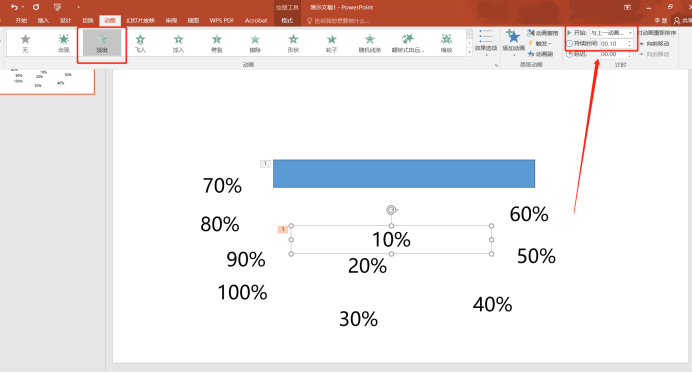This screenshot has width=692, height=373.
Task: Move animation gallery up one row
Action: coord(469,34)
